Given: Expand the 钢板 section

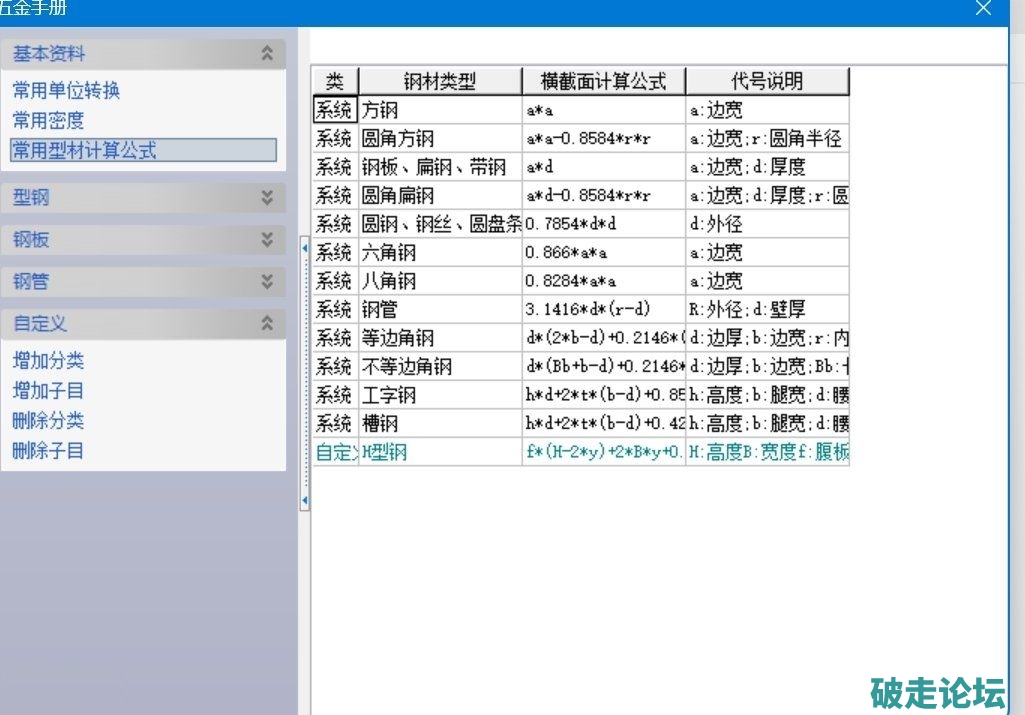Looking at the screenshot, I should click(x=266, y=240).
